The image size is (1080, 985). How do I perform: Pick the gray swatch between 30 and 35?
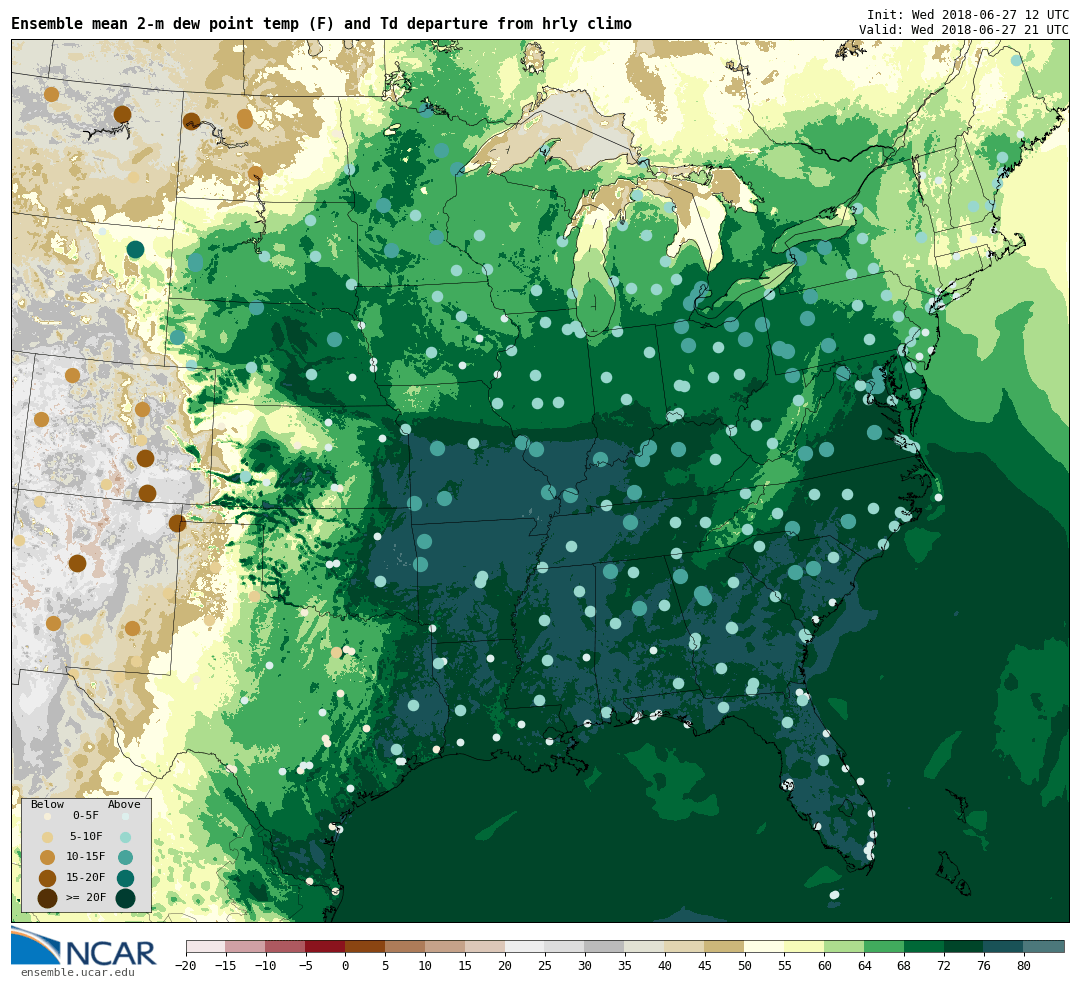pyautogui.click(x=605, y=947)
